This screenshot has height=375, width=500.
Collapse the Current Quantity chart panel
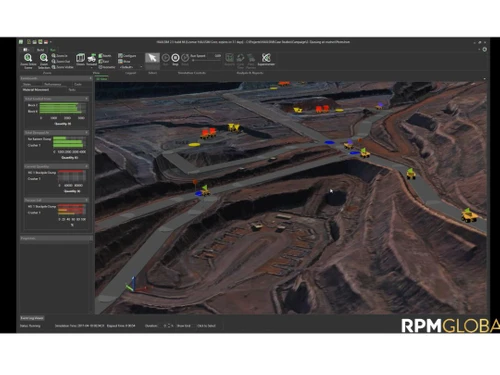point(86,166)
